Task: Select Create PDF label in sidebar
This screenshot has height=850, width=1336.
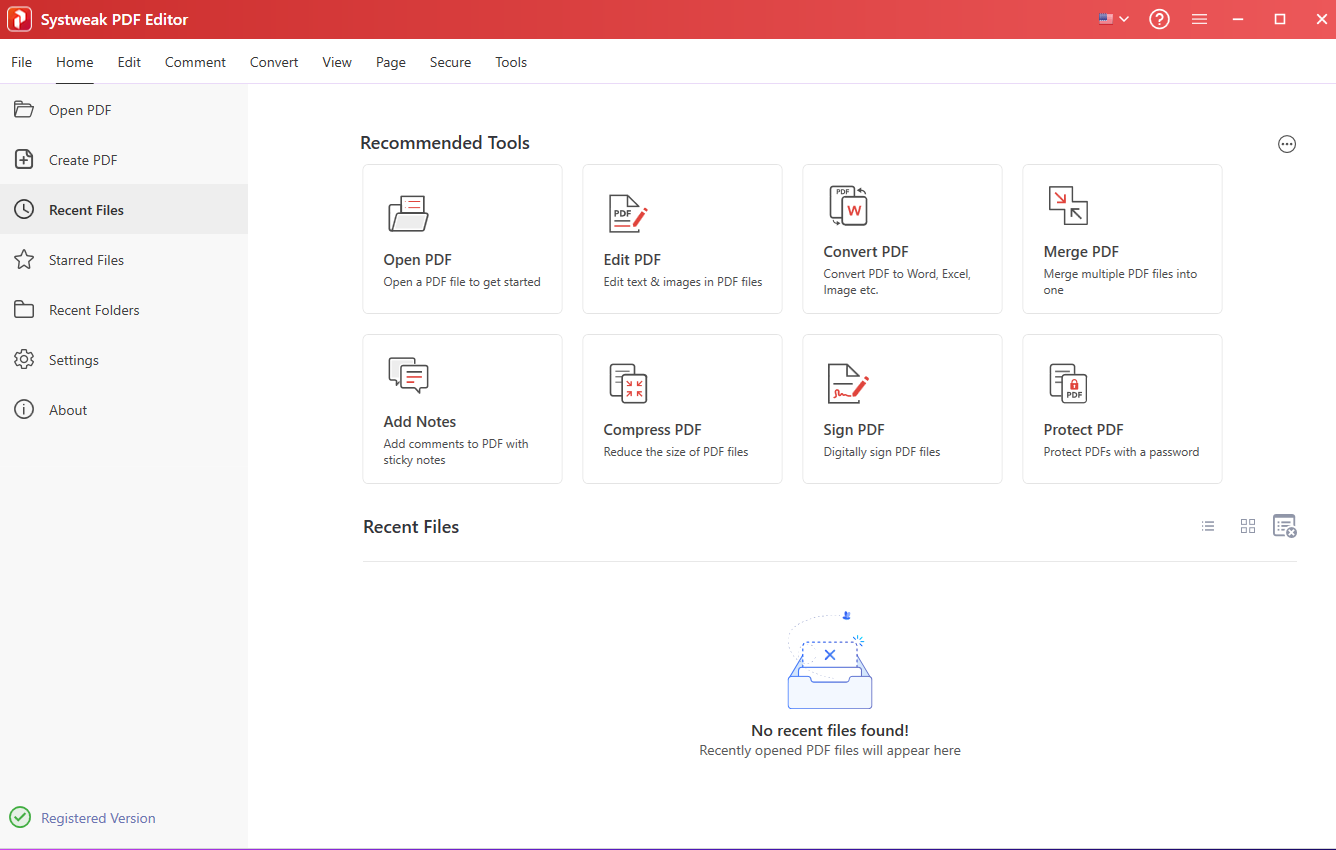Action: pos(83,160)
